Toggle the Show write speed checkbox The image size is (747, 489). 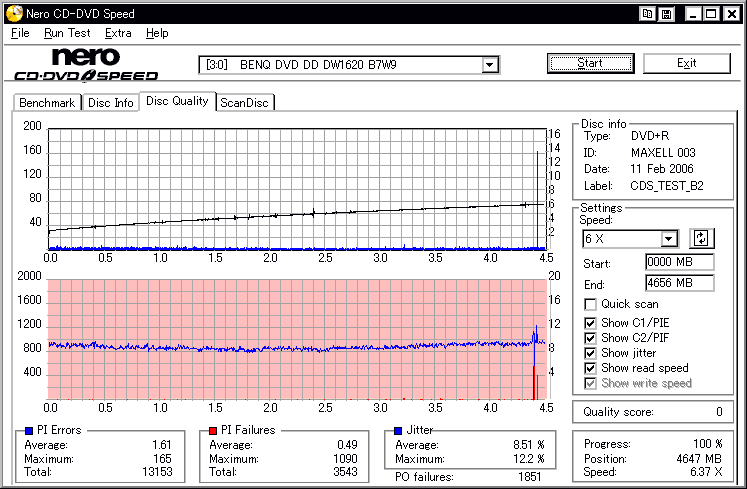click(590, 383)
